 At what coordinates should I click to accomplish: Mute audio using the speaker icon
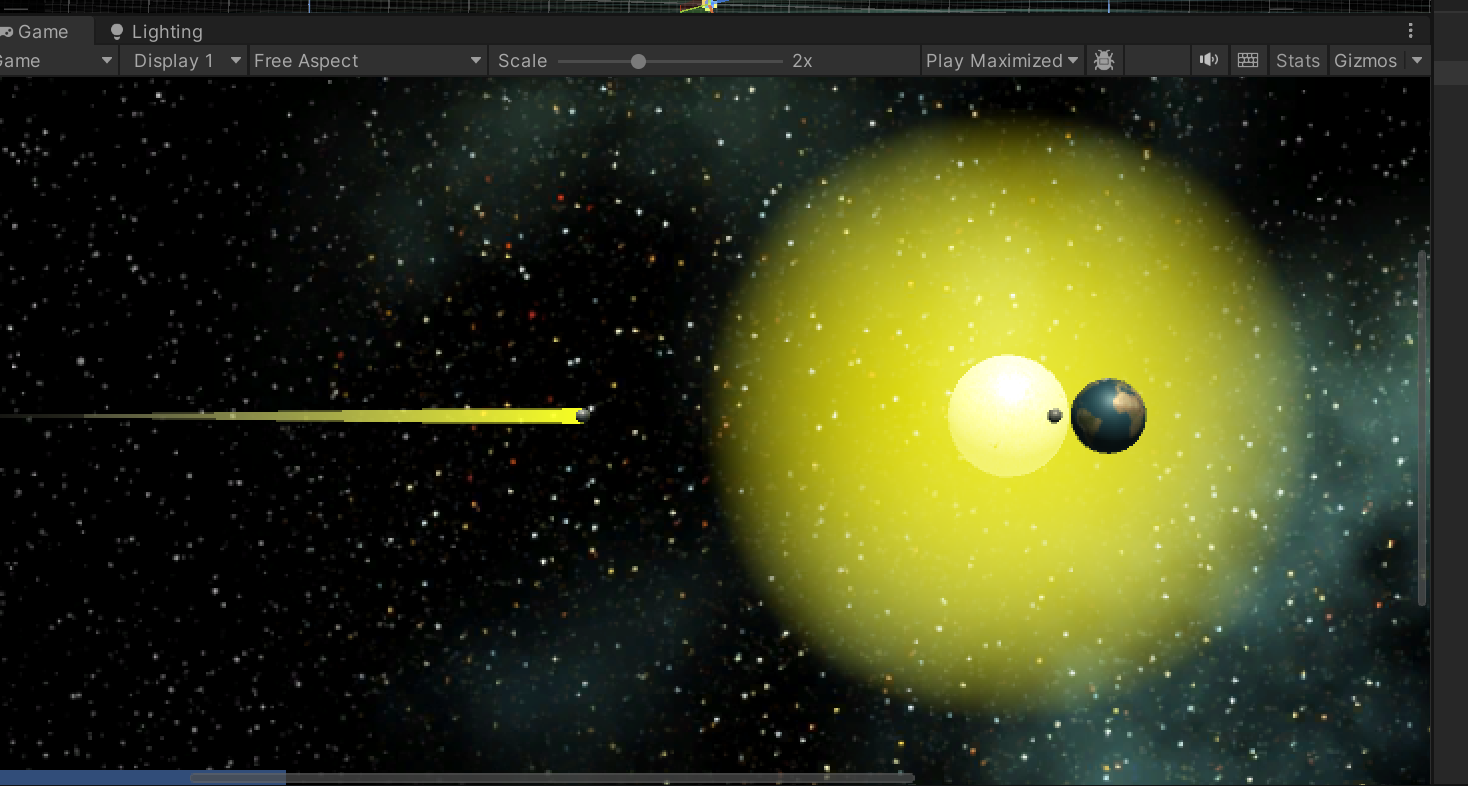pyautogui.click(x=1208, y=60)
